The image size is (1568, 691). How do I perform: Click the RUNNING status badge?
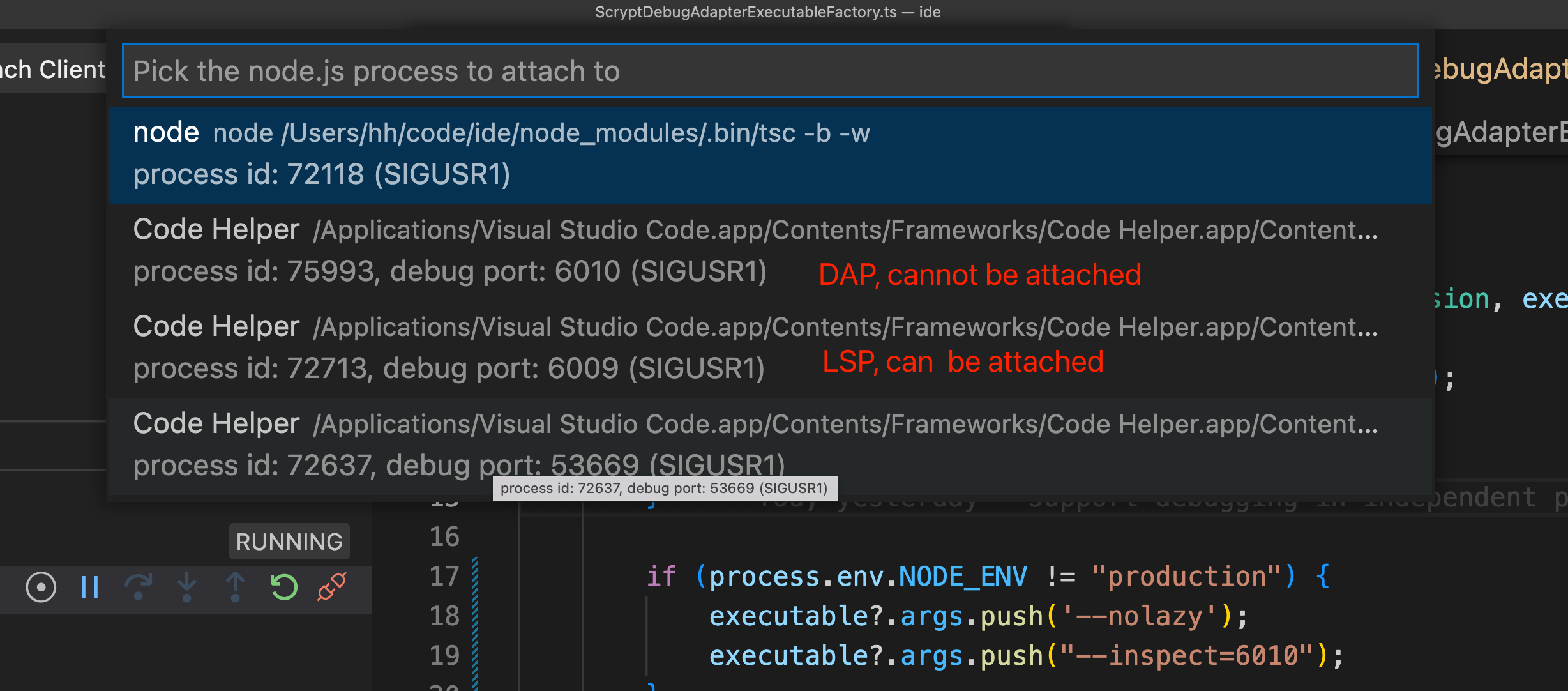tap(289, 542)
